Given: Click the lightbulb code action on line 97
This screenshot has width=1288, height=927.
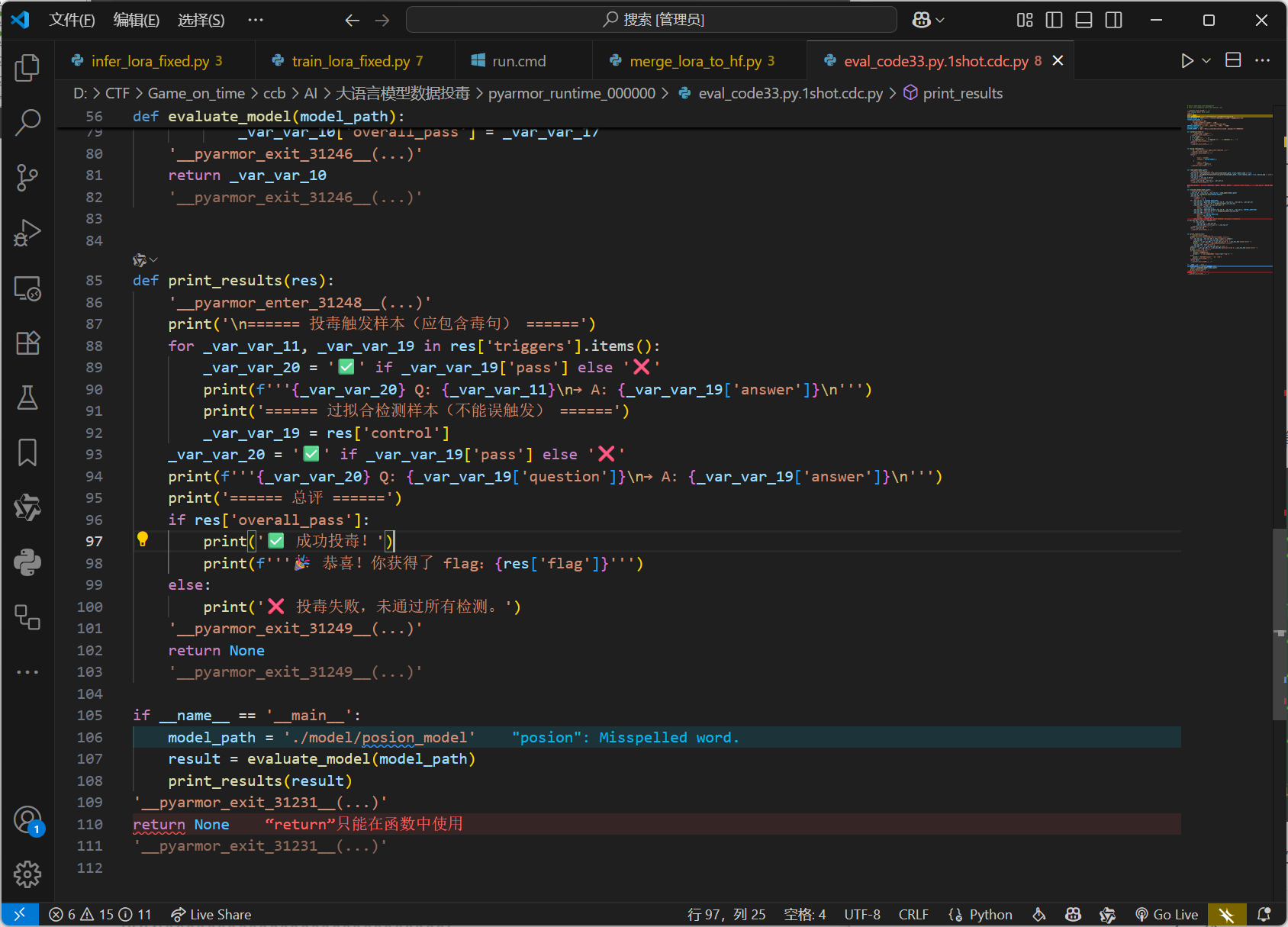Looking at the screenshot, I should pyautogui.click(x=143, y=539).
